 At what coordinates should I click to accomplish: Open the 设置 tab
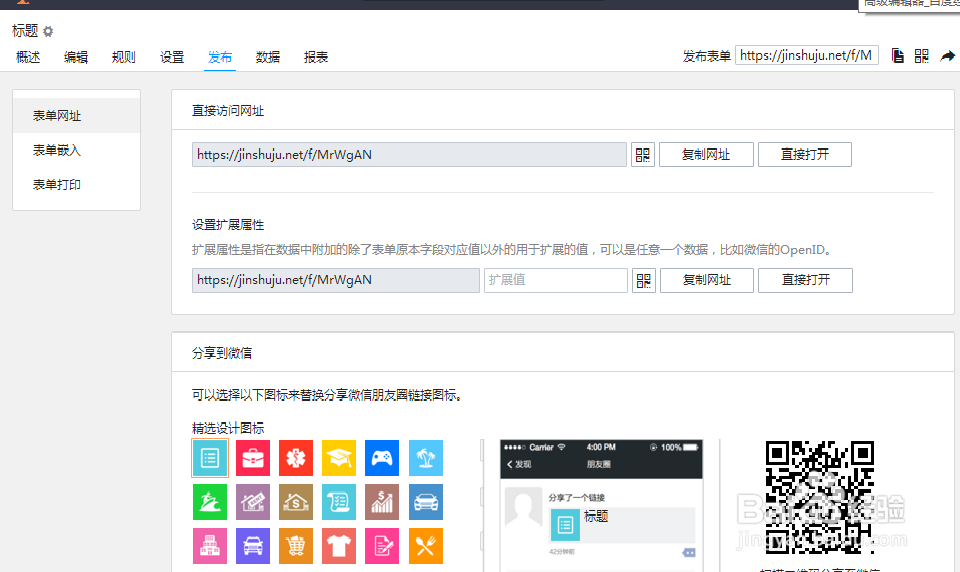pos(172,58)
